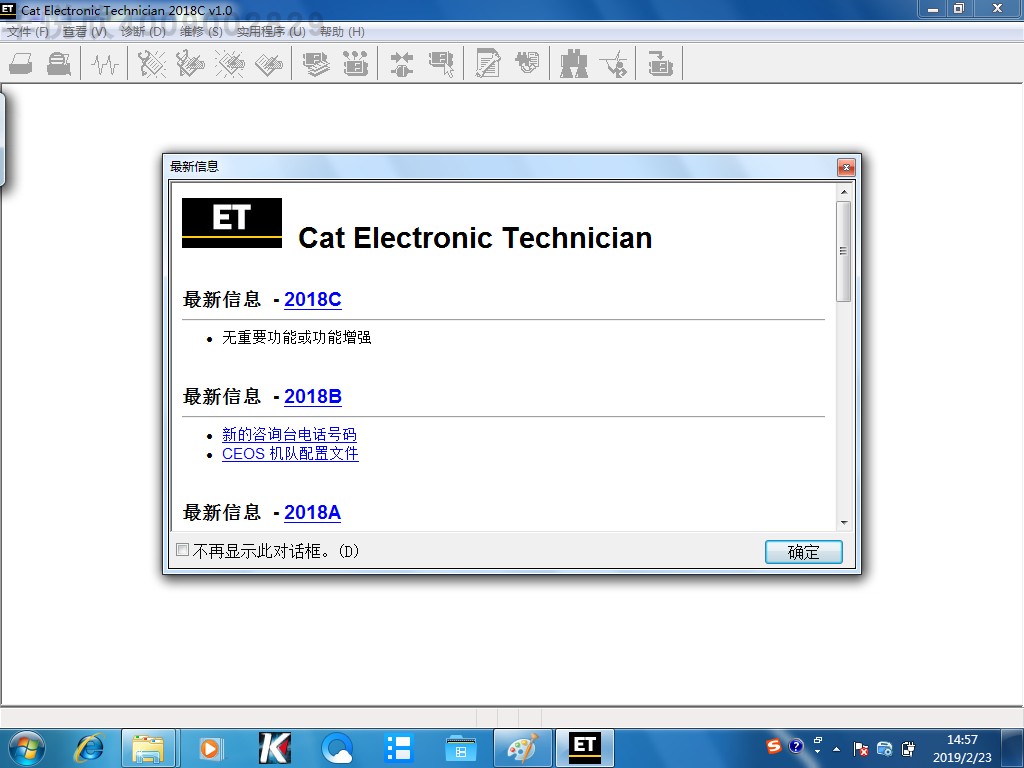Click the dialog vertical scrollbar thumb
The width and height of the screenshot is (1024, 768).
[844, 251]
